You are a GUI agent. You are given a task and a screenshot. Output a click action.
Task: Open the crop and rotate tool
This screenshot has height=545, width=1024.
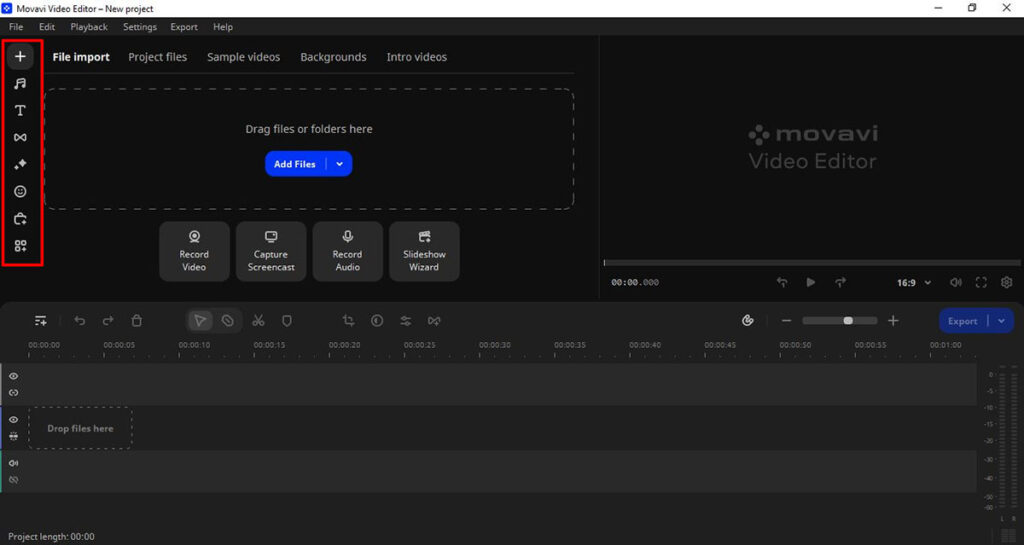coord(349,320)
